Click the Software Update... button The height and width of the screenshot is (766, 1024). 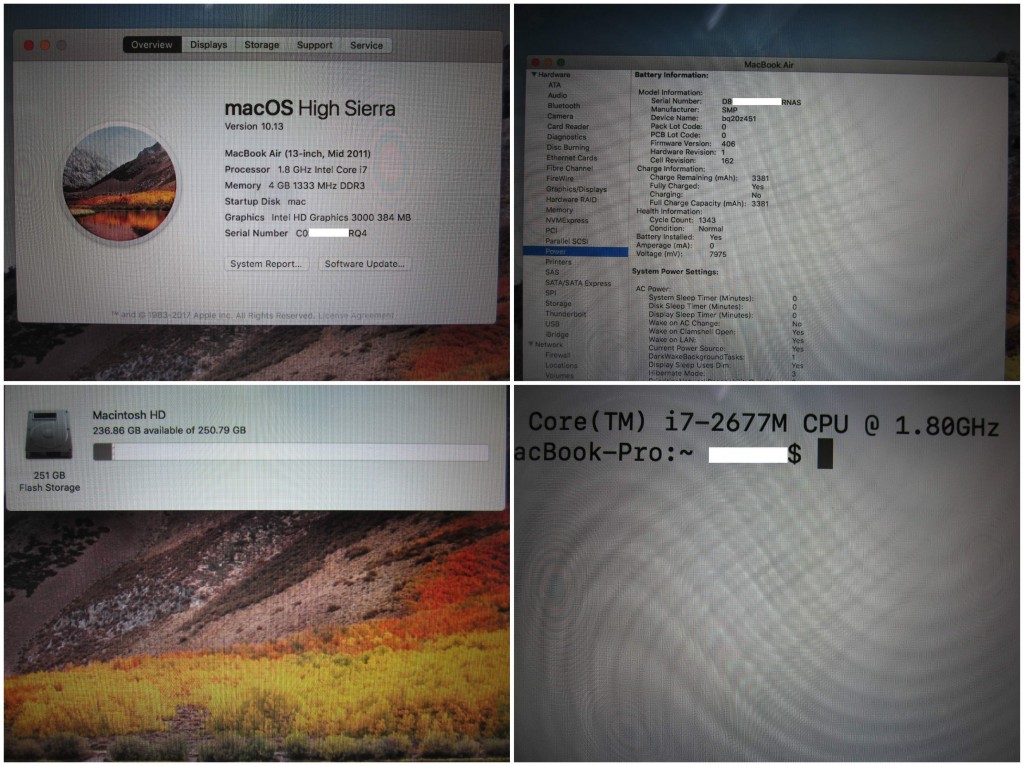click(364, 264)
